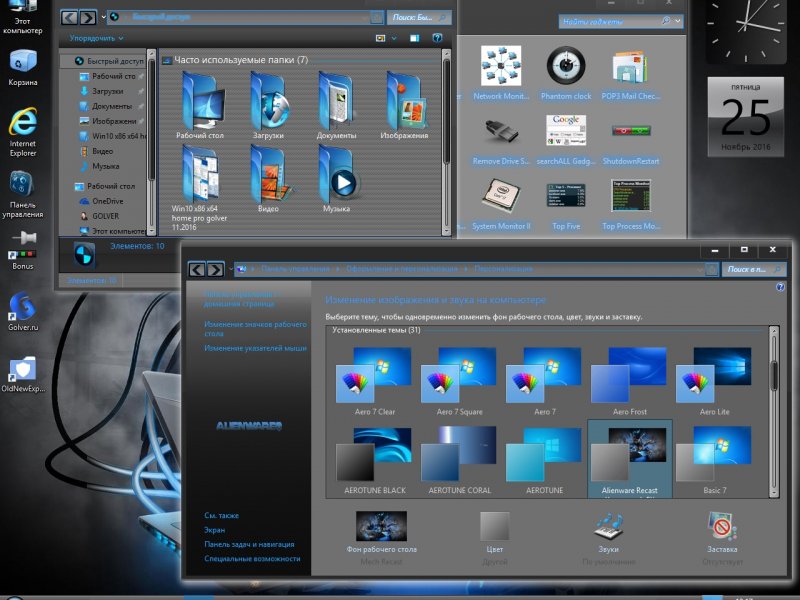Open the Рабочий стол folder icon in Explorer

point(200,106)
